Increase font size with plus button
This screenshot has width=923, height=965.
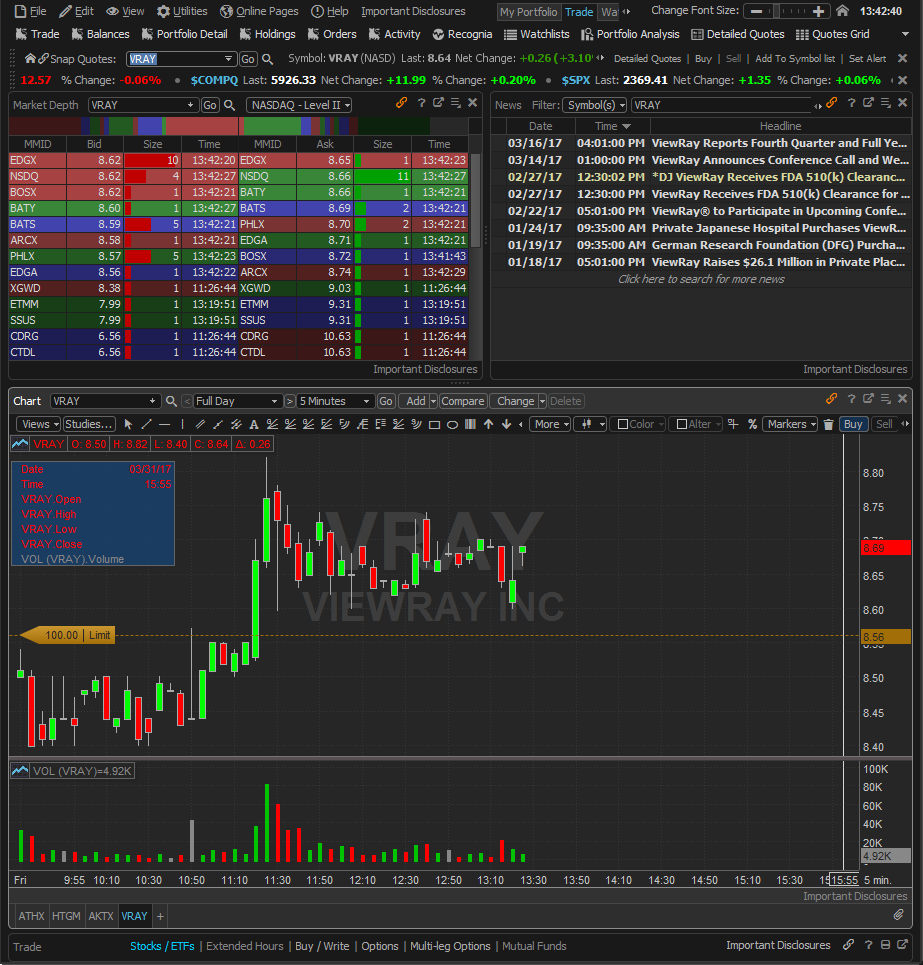click(818, 11)
